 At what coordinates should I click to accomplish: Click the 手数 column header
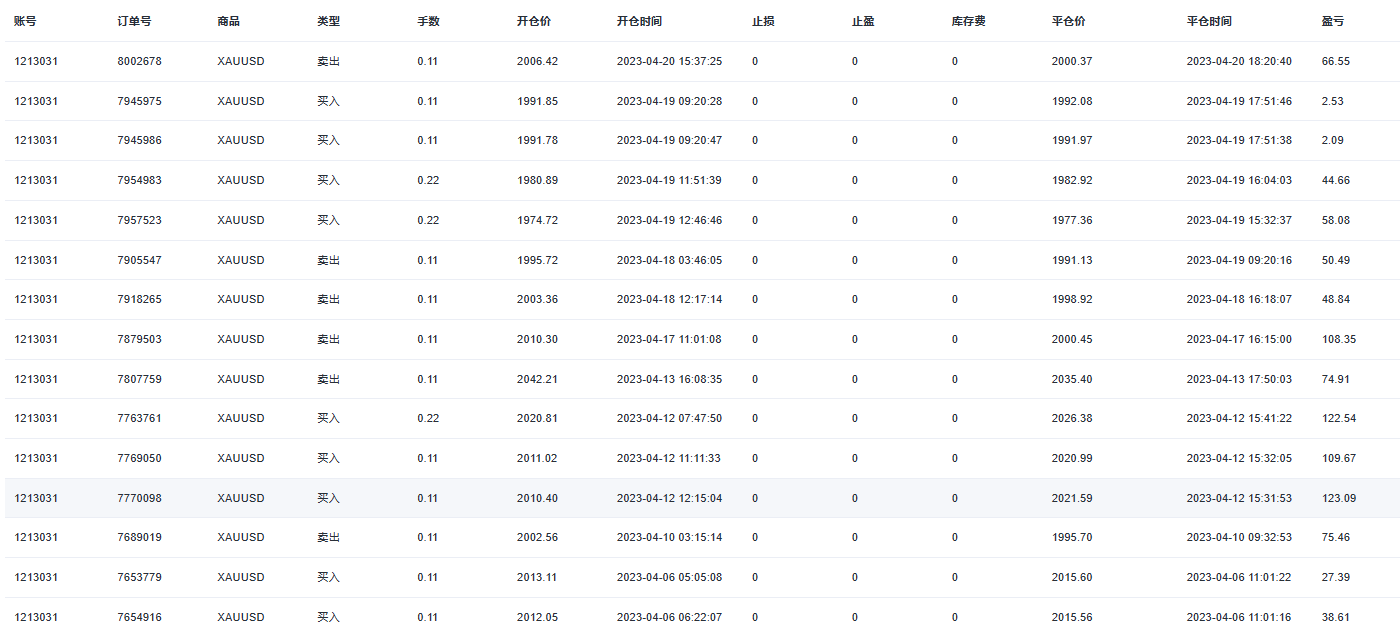tap(428, 21)
